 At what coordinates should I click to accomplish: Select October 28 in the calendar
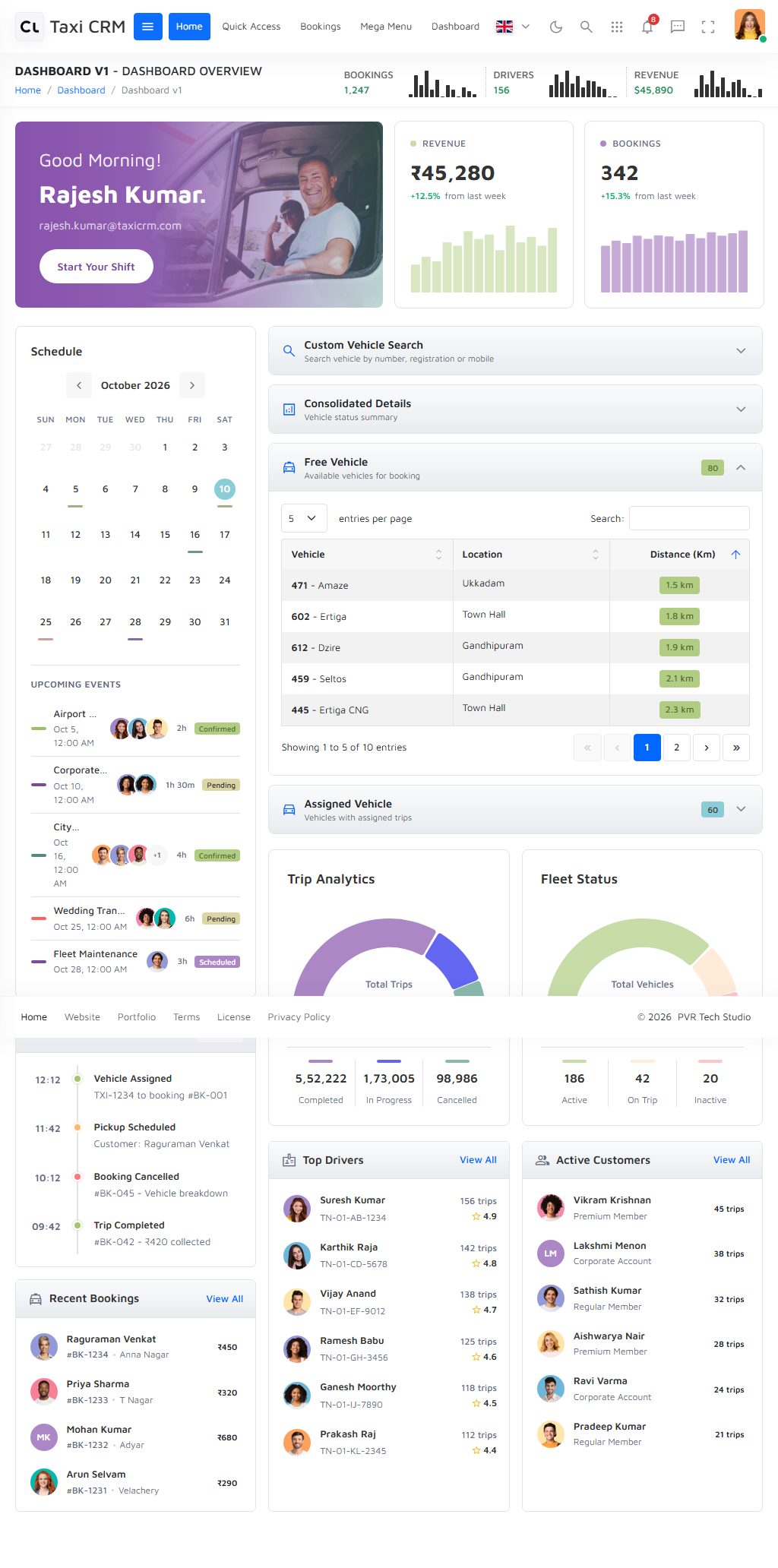(135, 622)
